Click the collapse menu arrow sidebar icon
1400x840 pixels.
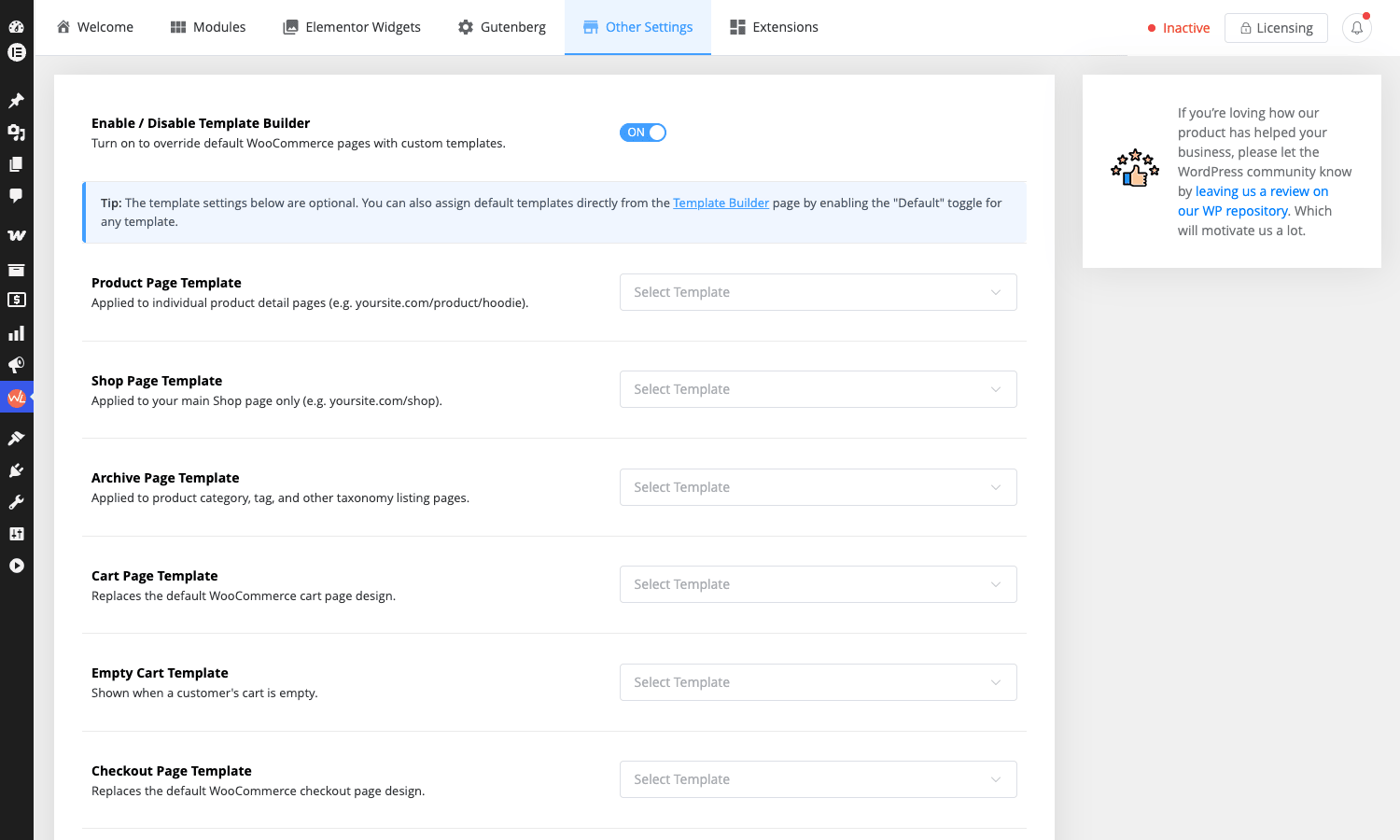16,566
